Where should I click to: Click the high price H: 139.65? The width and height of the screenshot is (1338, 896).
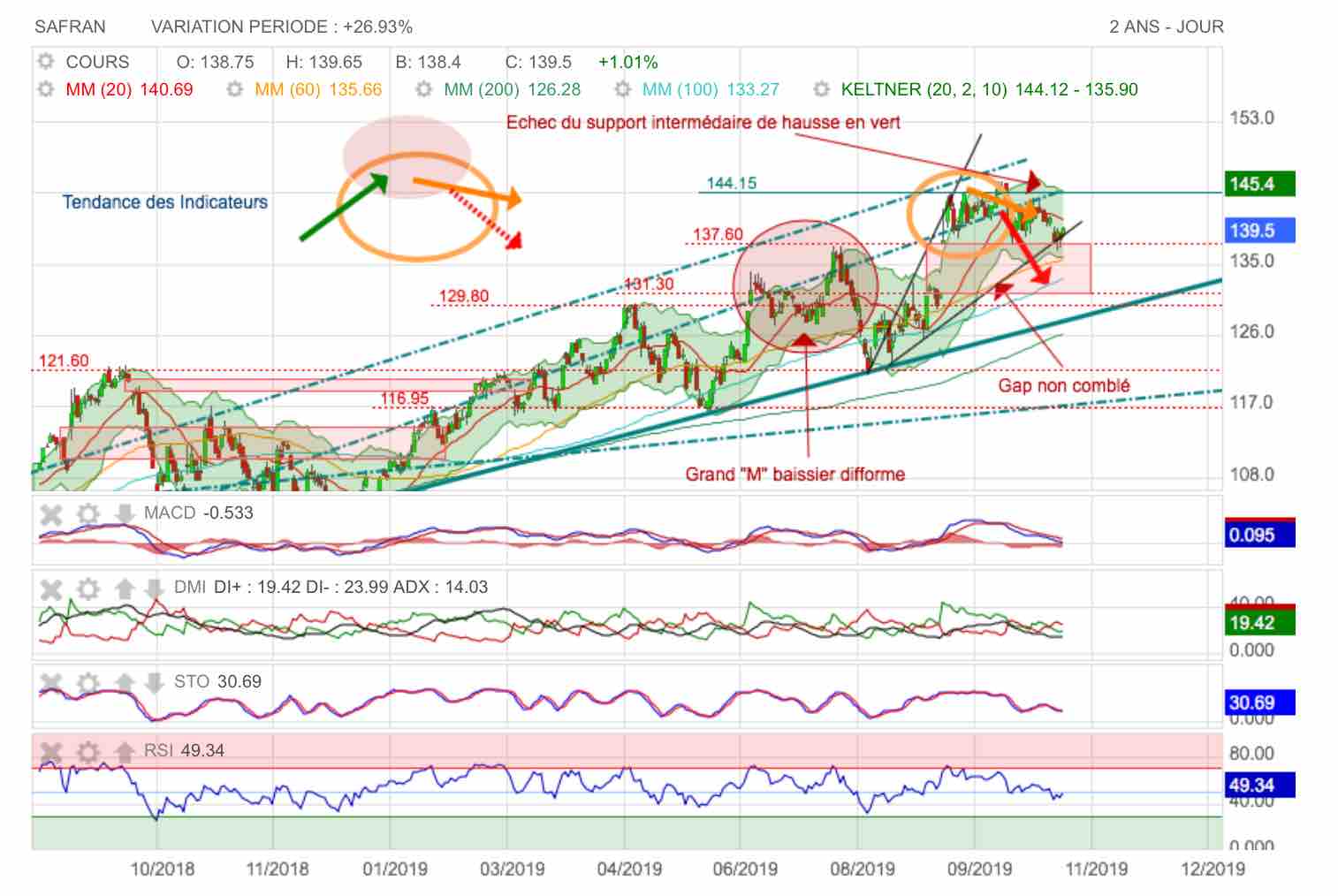(x=324, y=62)
